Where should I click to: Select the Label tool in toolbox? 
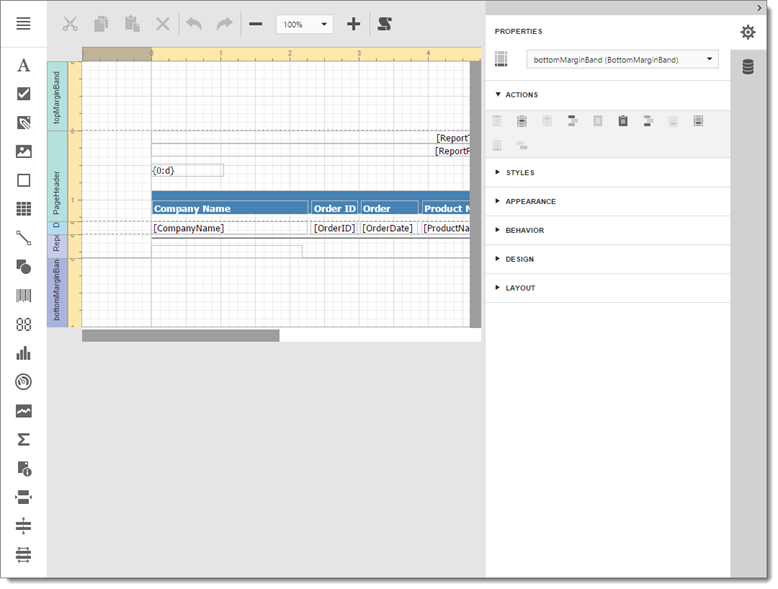(24, 66)
